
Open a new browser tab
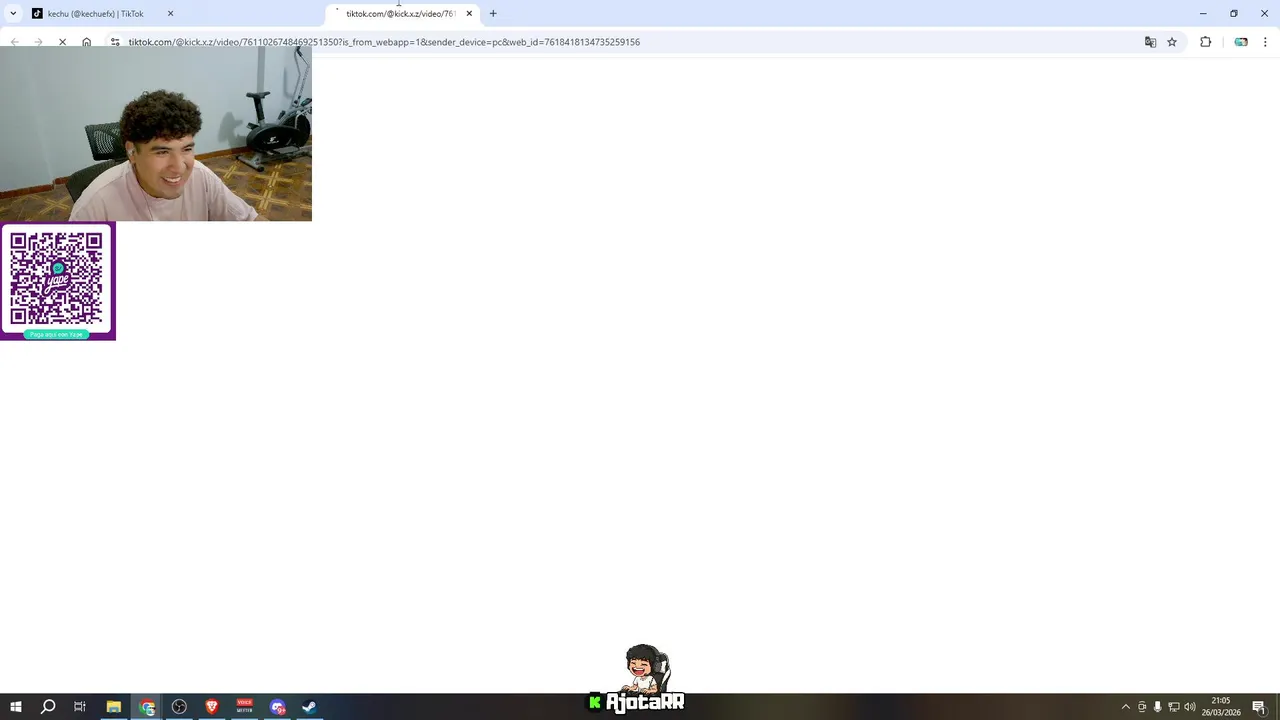493,14
